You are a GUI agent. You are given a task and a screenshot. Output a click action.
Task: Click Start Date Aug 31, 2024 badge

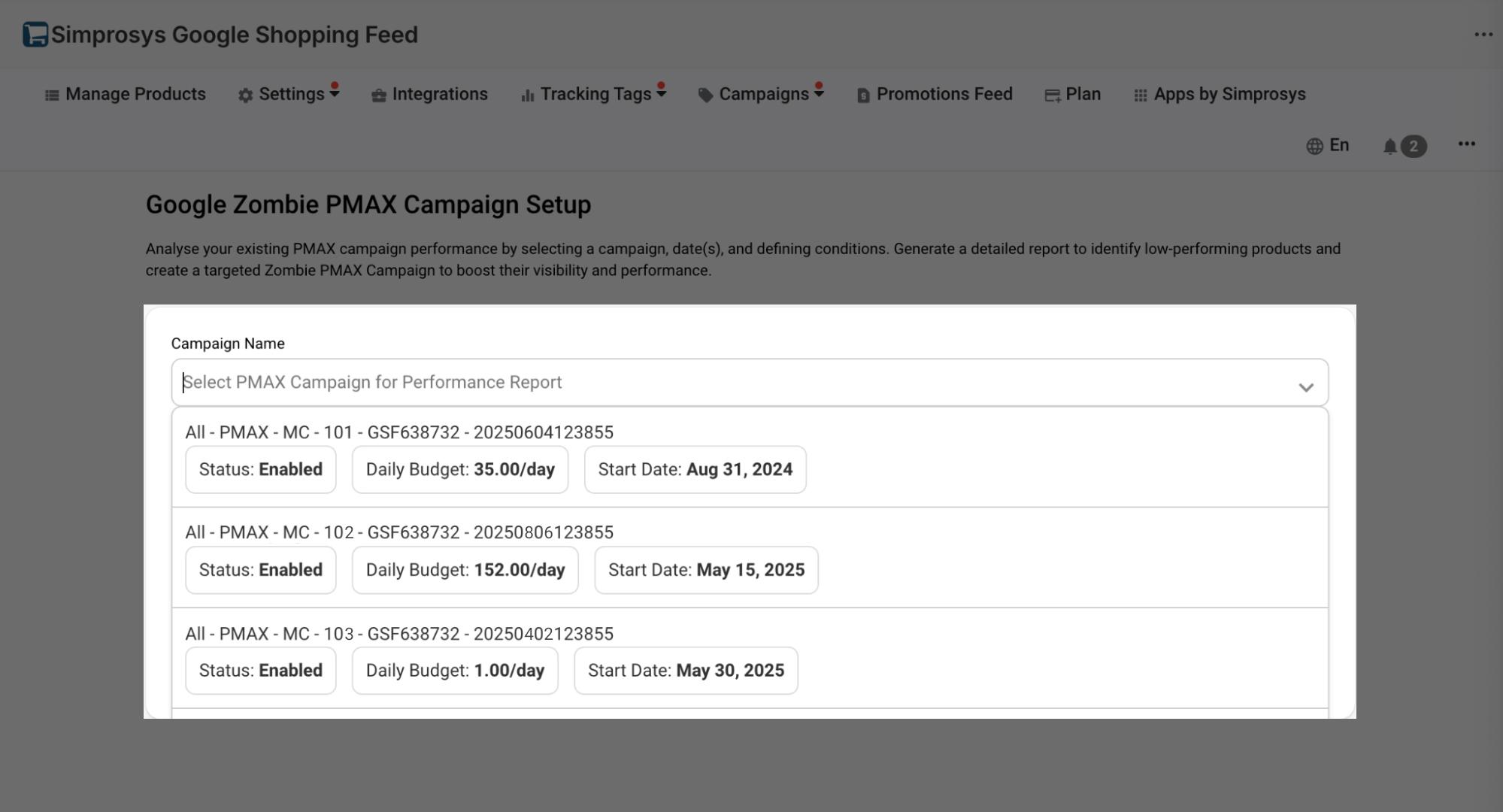pyautogui.click(x=695, y=470)
